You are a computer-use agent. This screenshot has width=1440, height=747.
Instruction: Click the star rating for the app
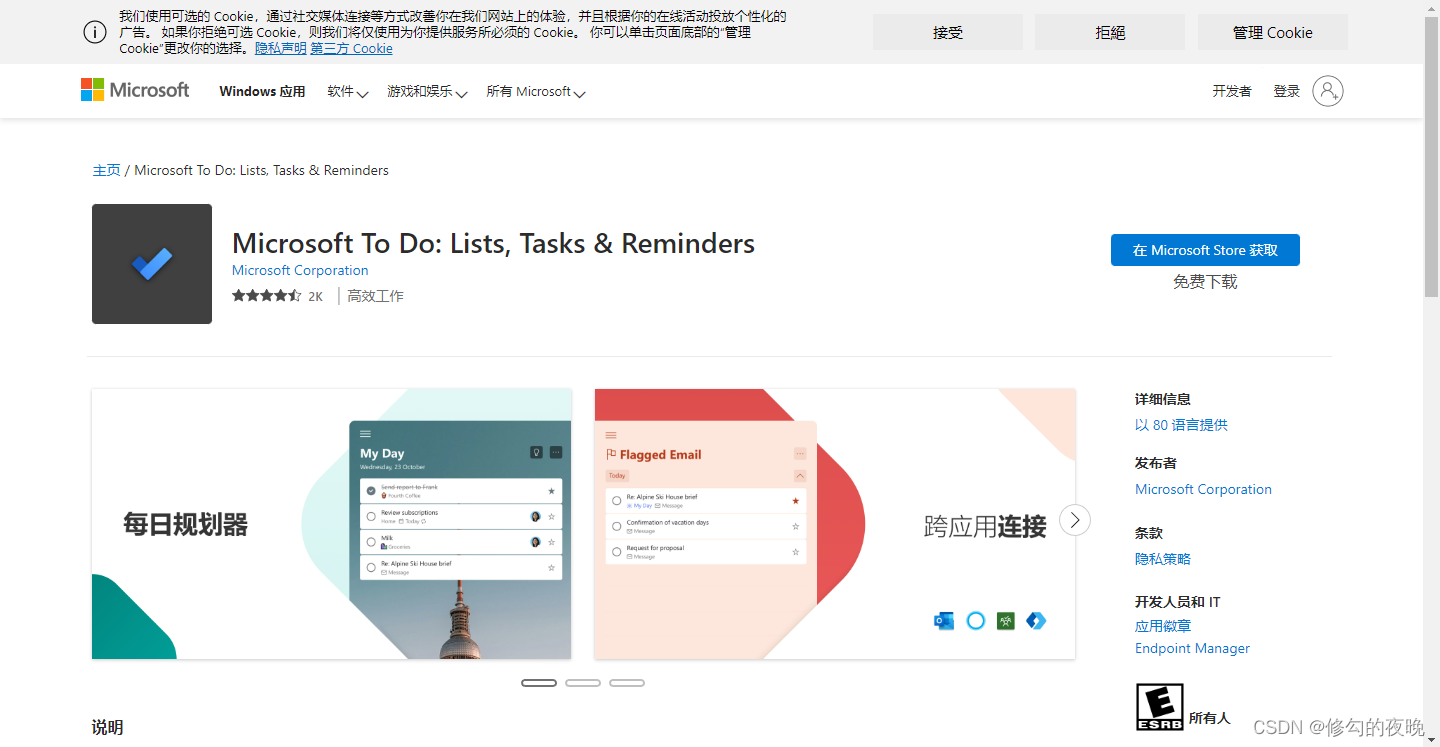(266, 296)
